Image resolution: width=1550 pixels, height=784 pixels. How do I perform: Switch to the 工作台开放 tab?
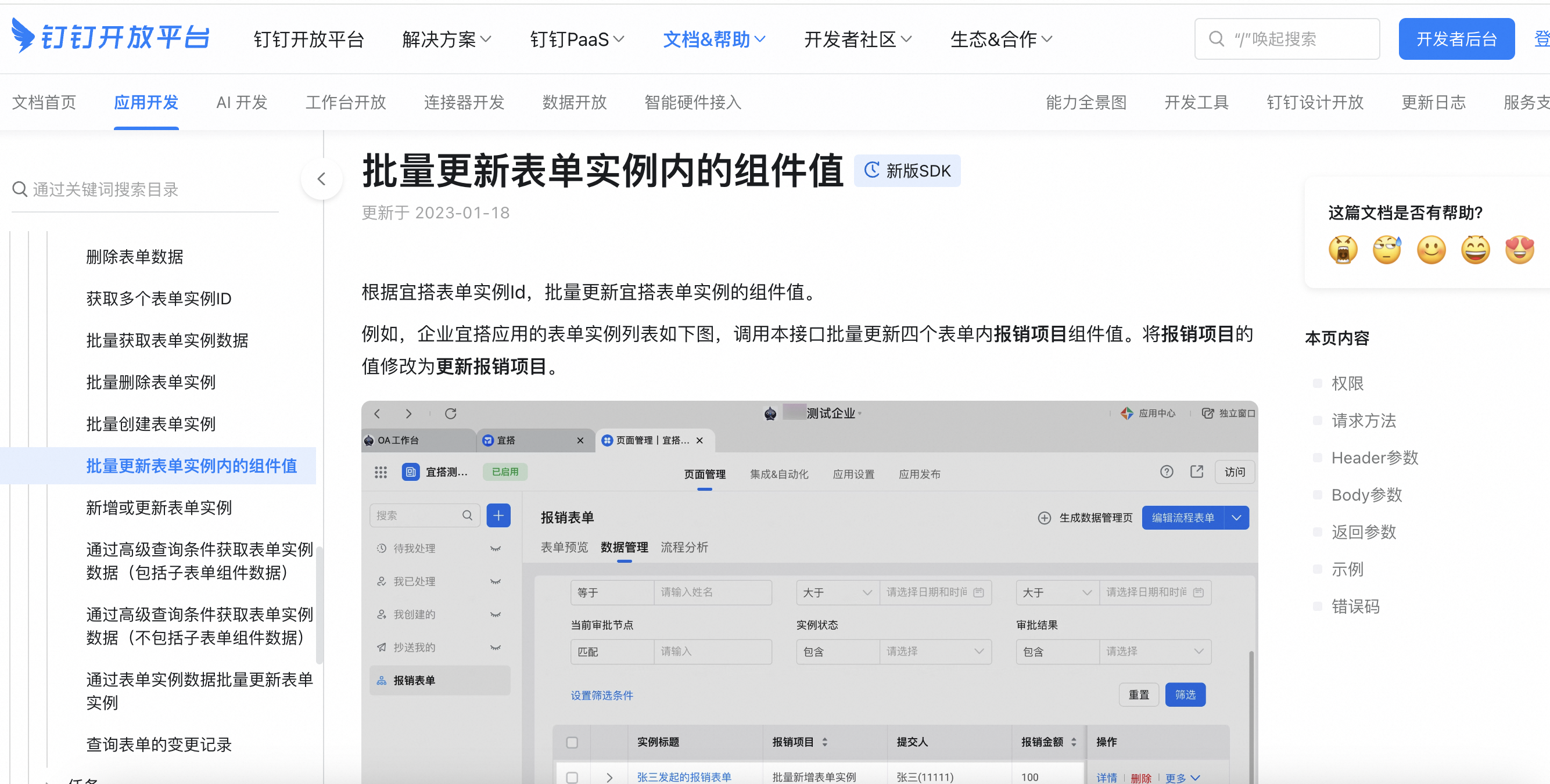click(345, 102)
